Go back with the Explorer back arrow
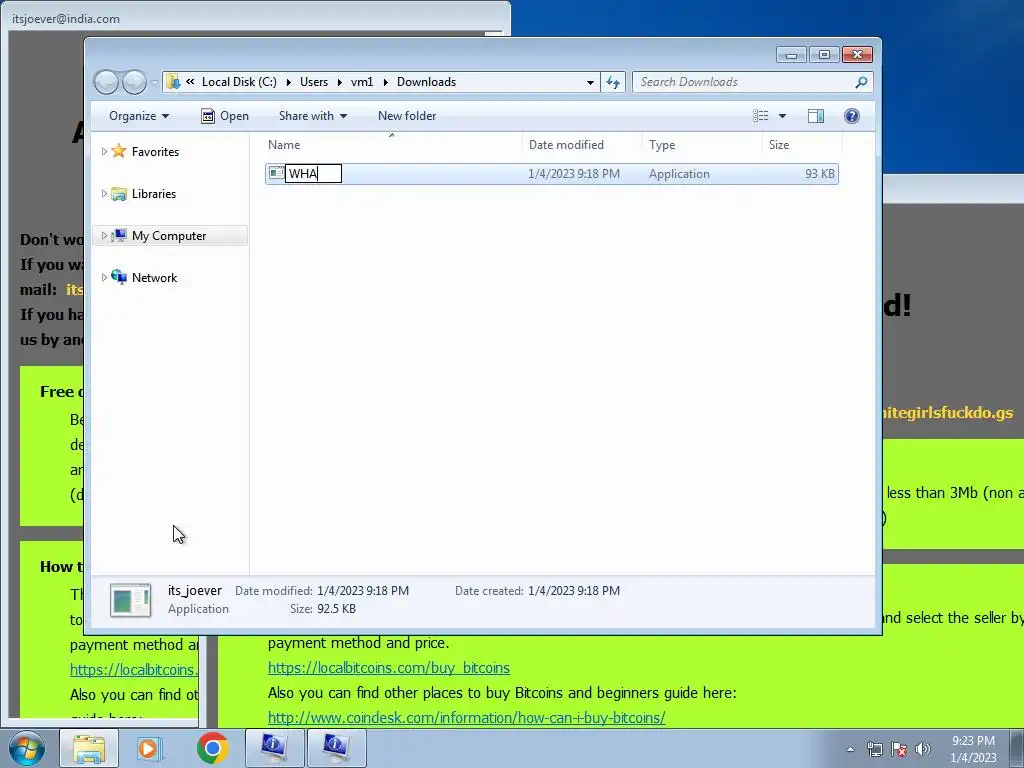 click(x=106, y=82)
